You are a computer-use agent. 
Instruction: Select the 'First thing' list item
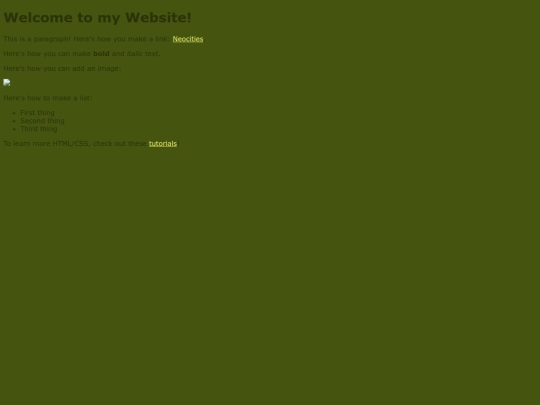37,113
